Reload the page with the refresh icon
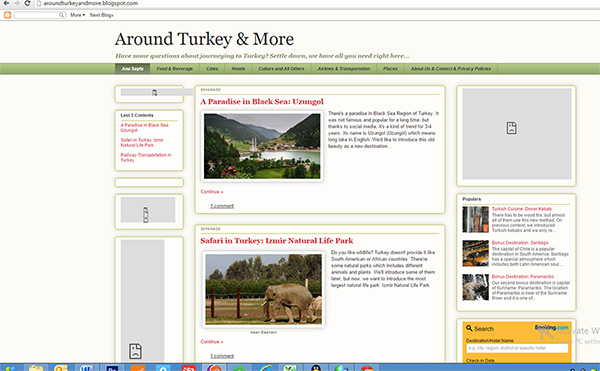Image resolution: width=600 pixels, height=371 pixels. (x=27, y=3)
